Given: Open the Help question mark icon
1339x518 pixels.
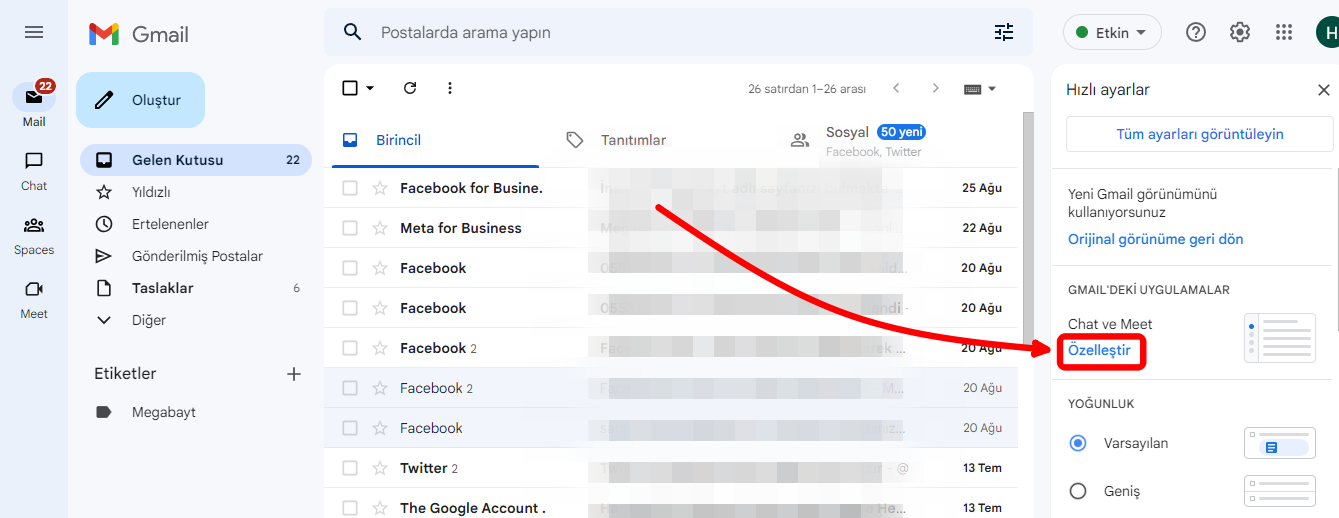Looking at the screenshot, I should [x=1195, y=32].
